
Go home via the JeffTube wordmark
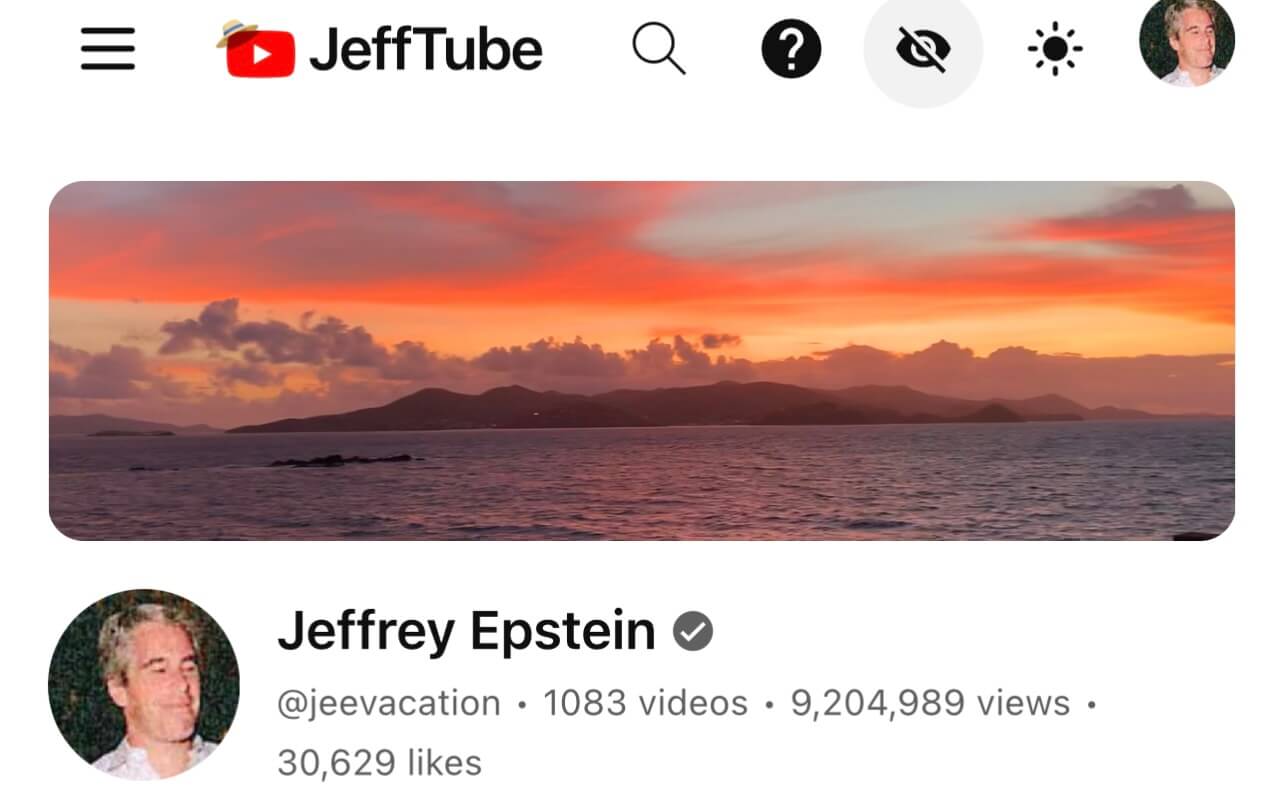426,50
